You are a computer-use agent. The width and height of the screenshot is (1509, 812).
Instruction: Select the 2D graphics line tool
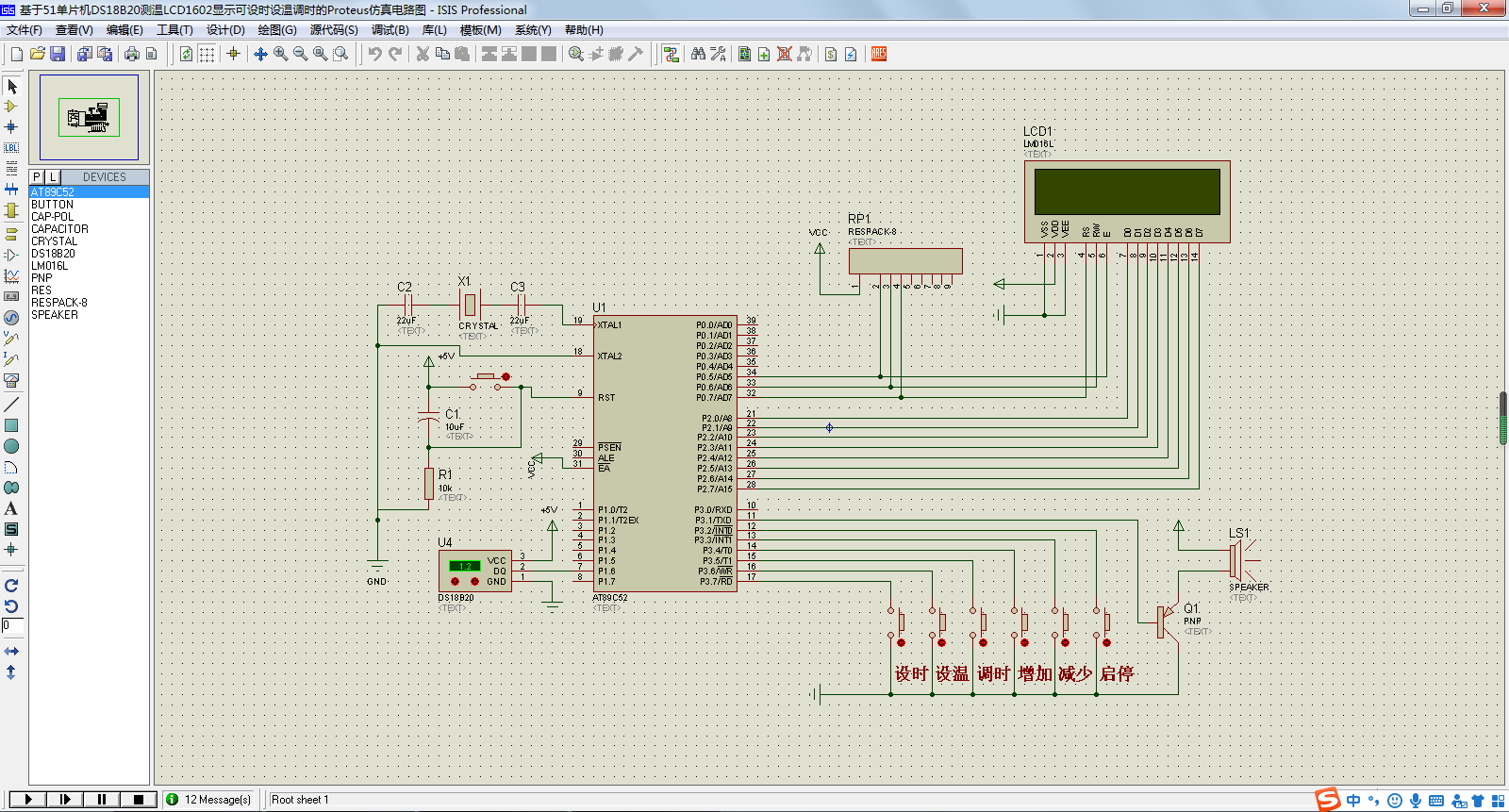pos(11,405)
